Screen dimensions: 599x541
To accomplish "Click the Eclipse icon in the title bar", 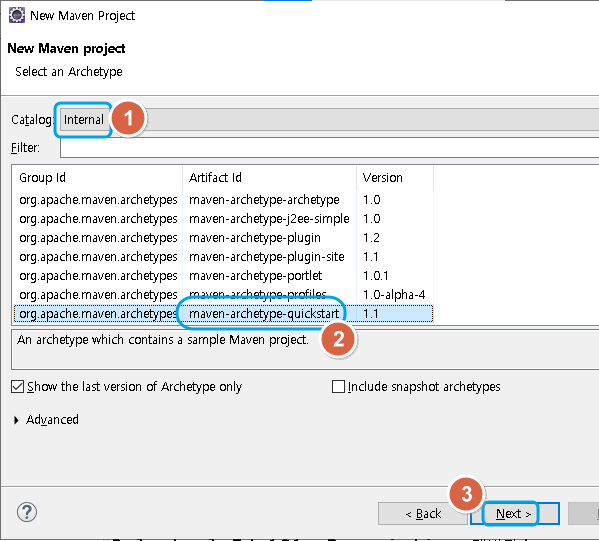I will coord(17,15).
